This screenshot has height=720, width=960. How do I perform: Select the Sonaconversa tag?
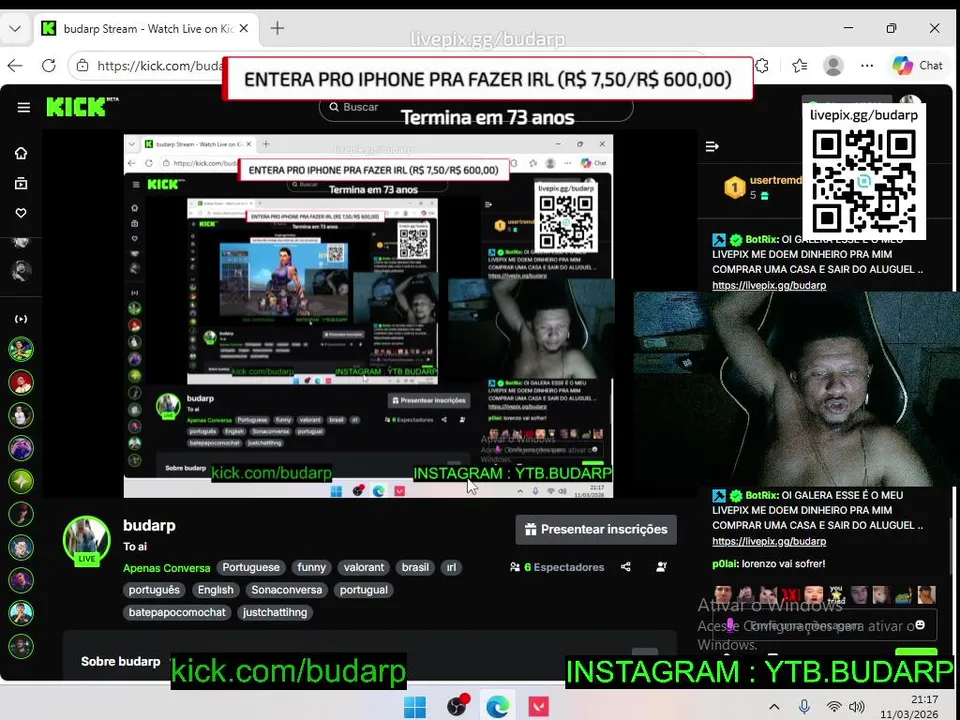[287, 590]
